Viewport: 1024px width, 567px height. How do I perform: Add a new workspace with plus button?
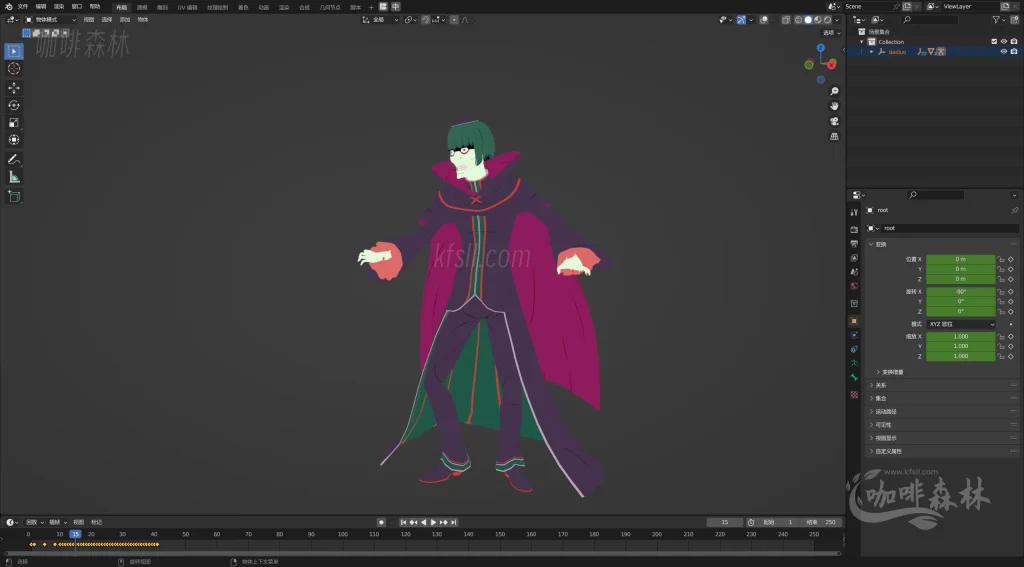pos(371,7)
